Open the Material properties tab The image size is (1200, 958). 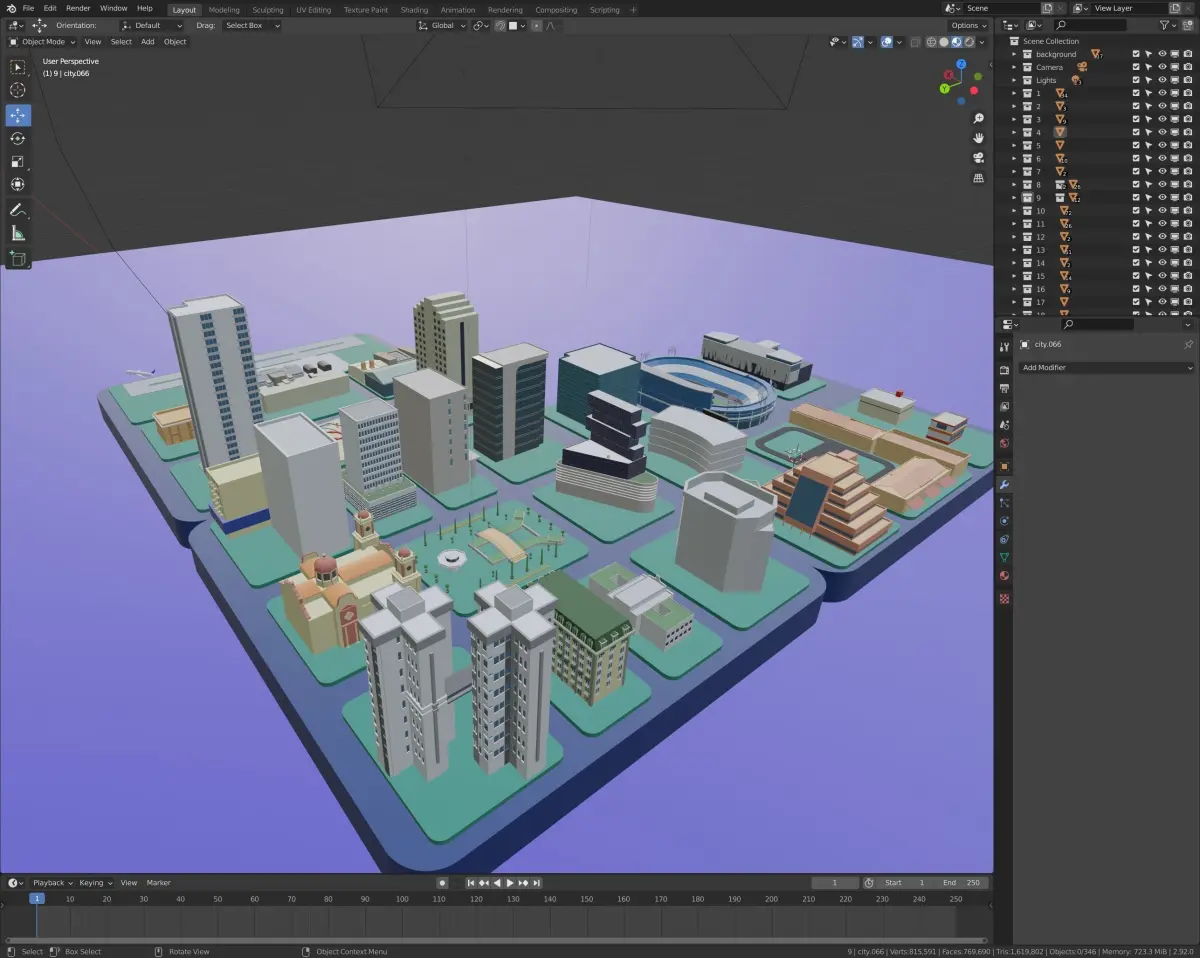pos(1004,576)
